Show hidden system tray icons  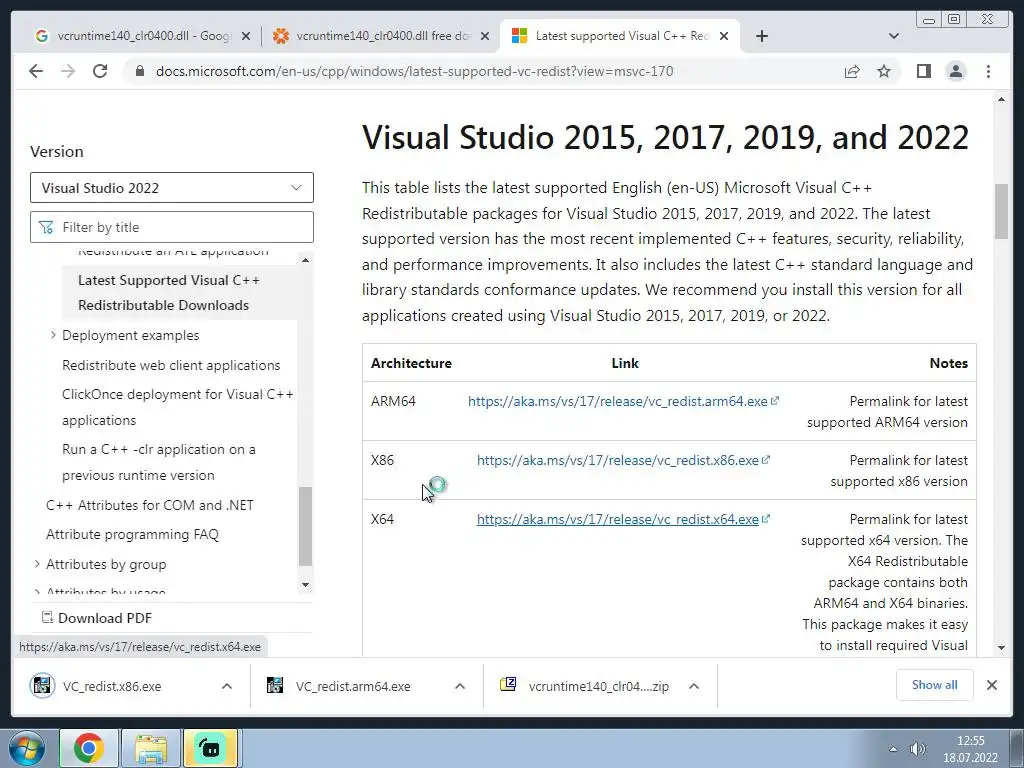(893, 749)
